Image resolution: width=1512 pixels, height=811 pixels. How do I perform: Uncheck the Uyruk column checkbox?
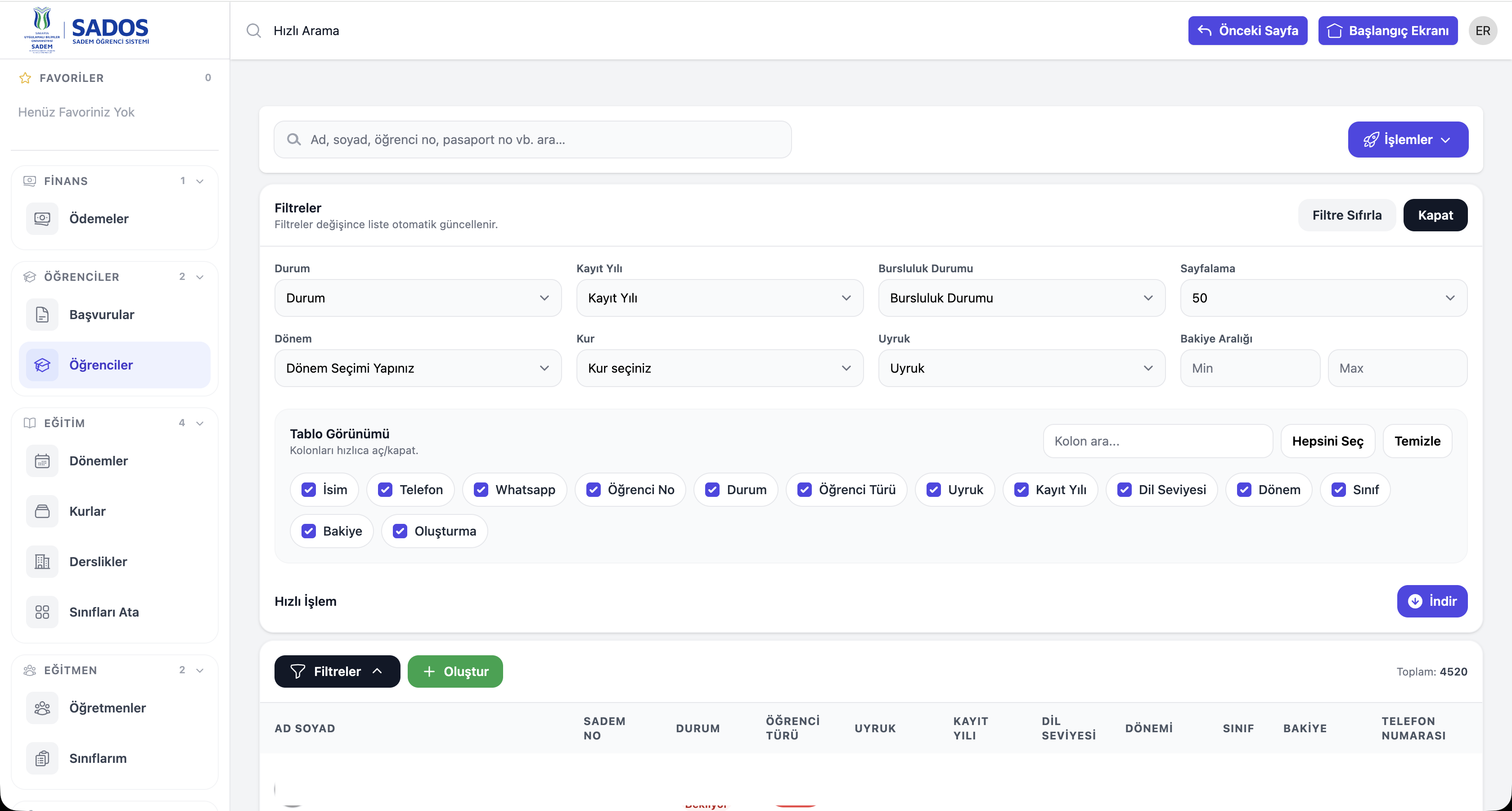[x=934, y=489]
